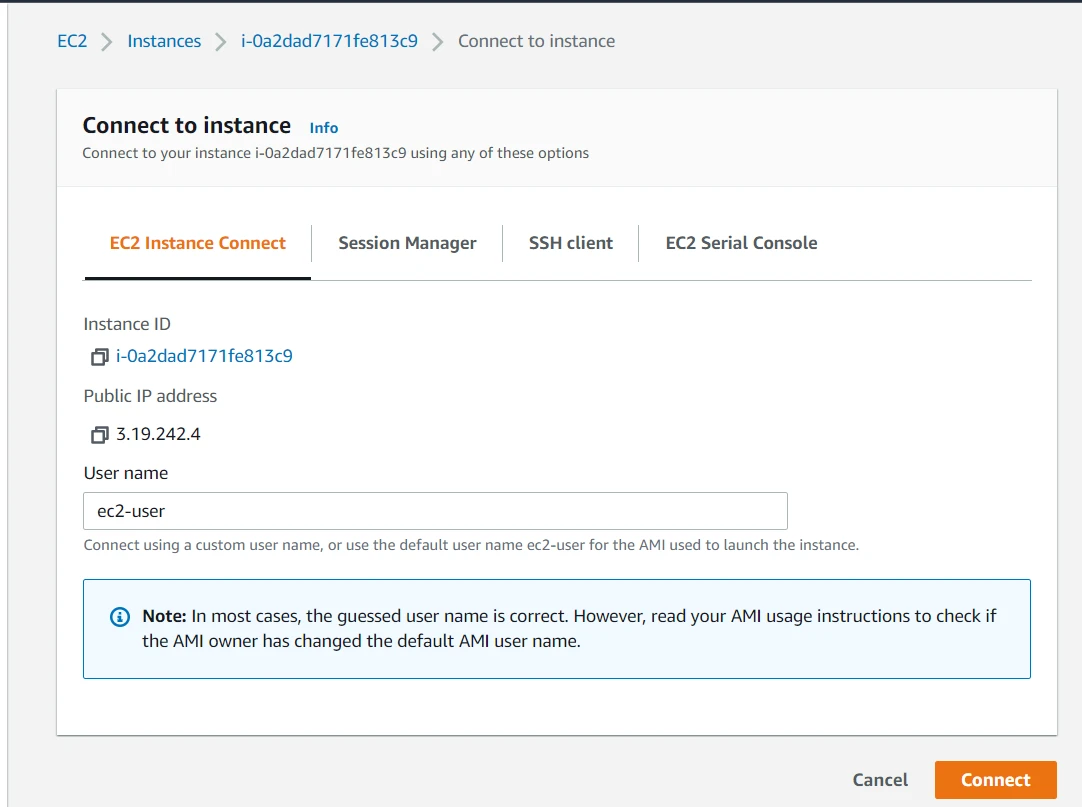
Task: Open the EC2 breadcrumb link
Action: click(72, 41)
